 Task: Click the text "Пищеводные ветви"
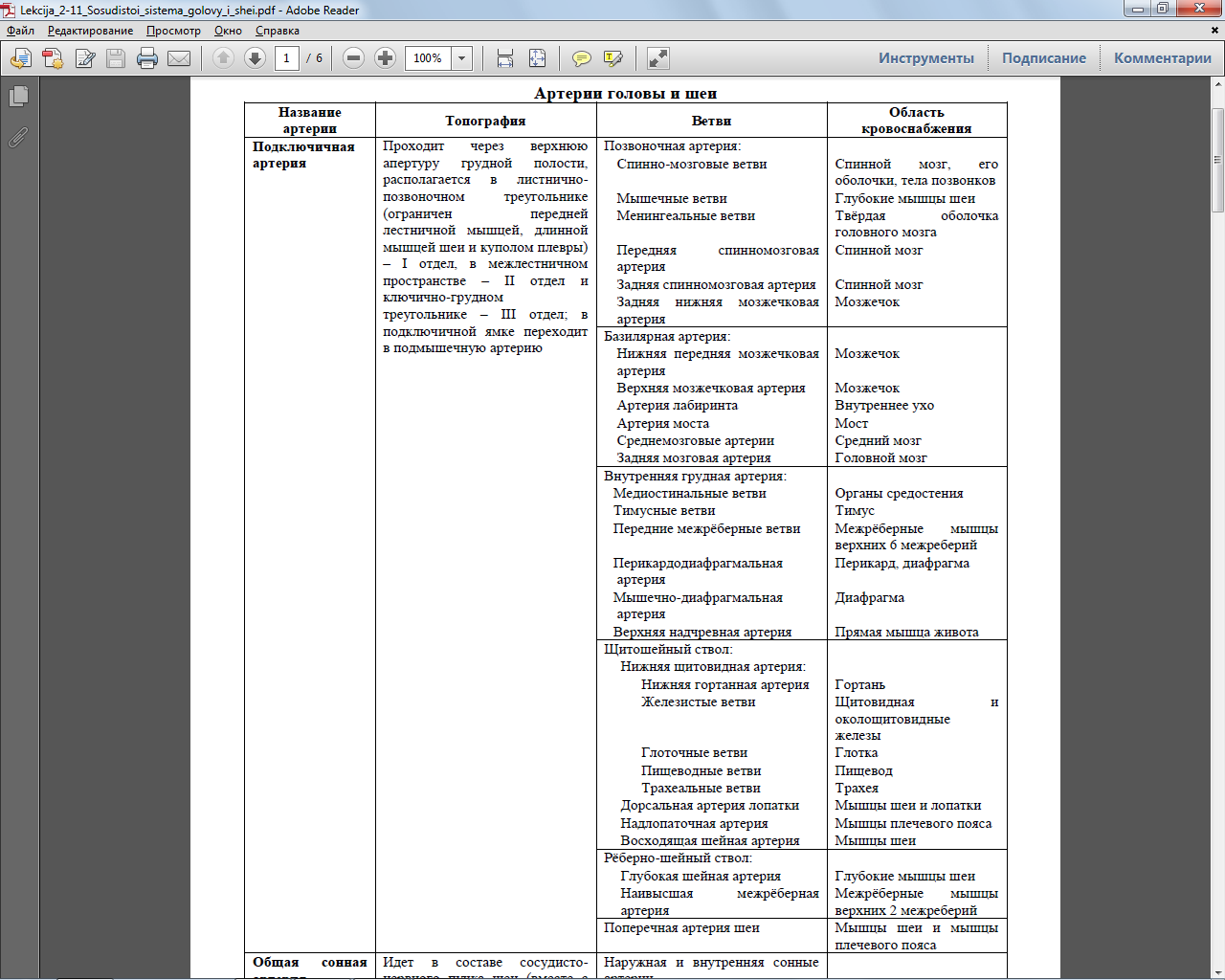[x=702, y=770]
